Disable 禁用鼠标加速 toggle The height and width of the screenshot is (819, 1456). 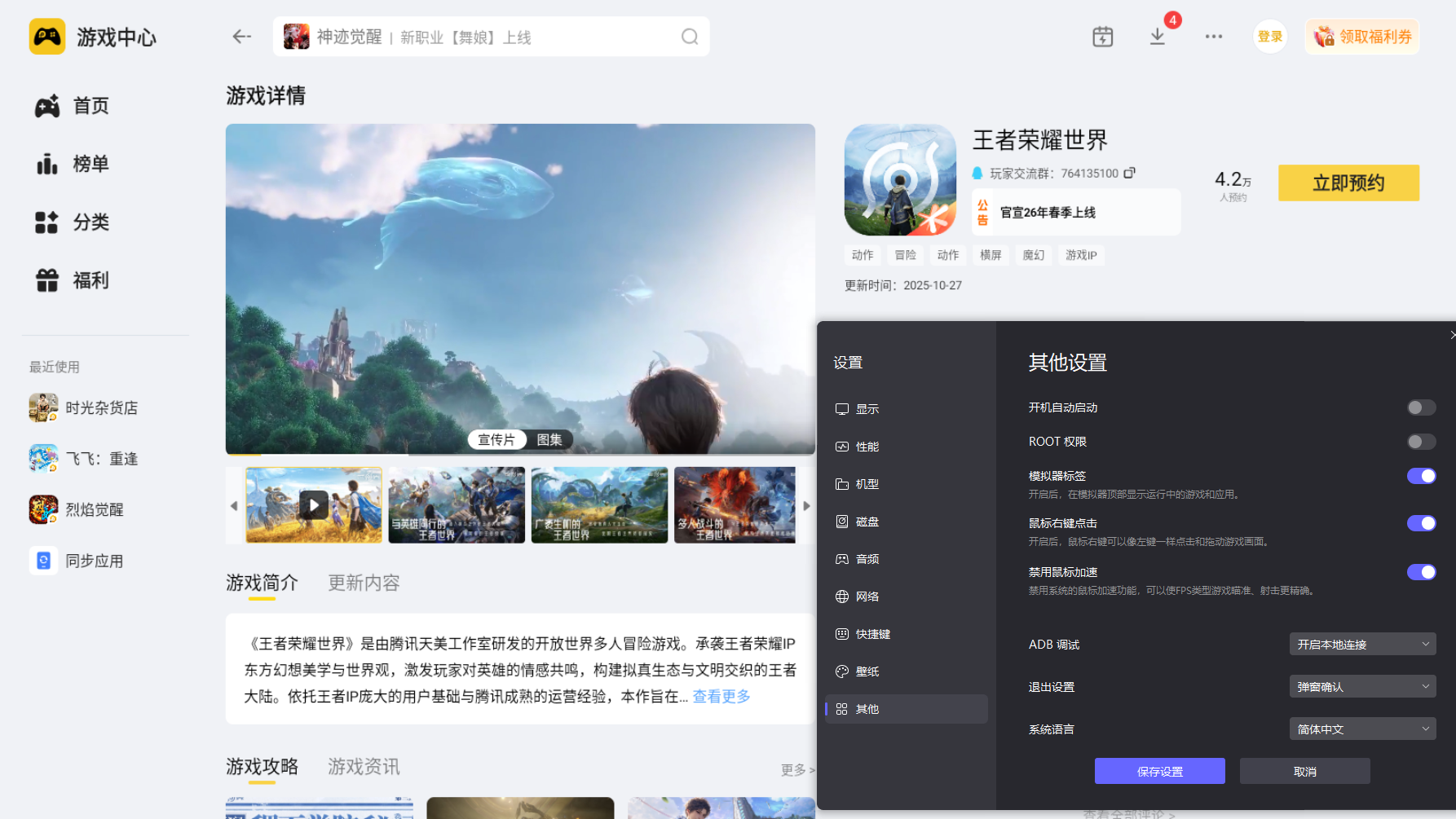(1421, 572)
